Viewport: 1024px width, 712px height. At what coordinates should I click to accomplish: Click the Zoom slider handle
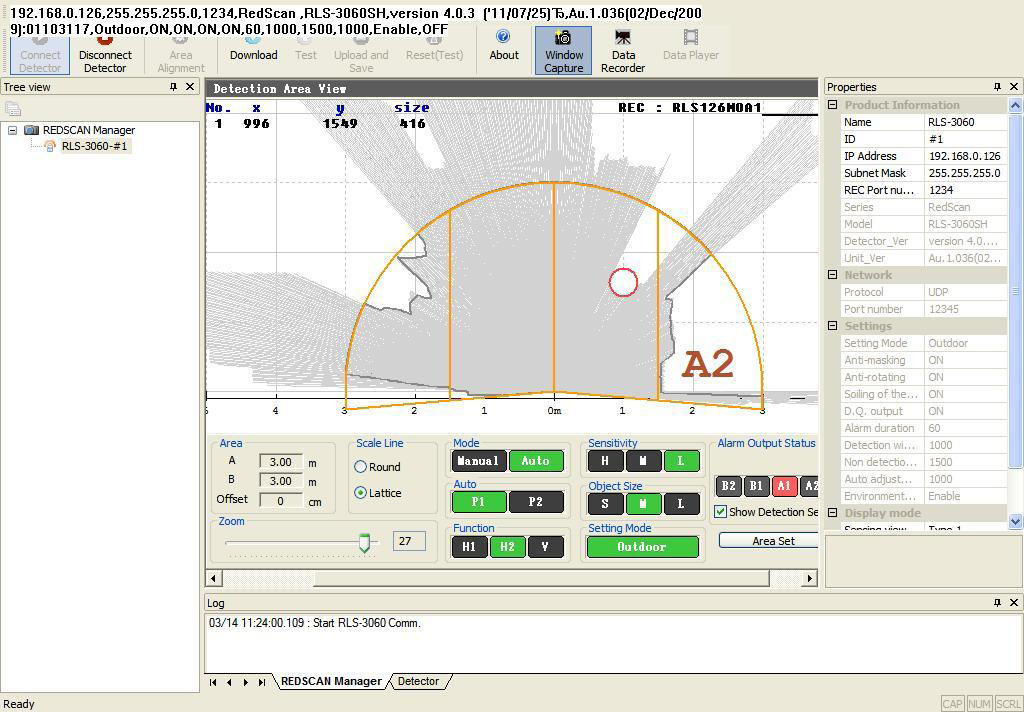pyautogui.click(x=365, y=543)
